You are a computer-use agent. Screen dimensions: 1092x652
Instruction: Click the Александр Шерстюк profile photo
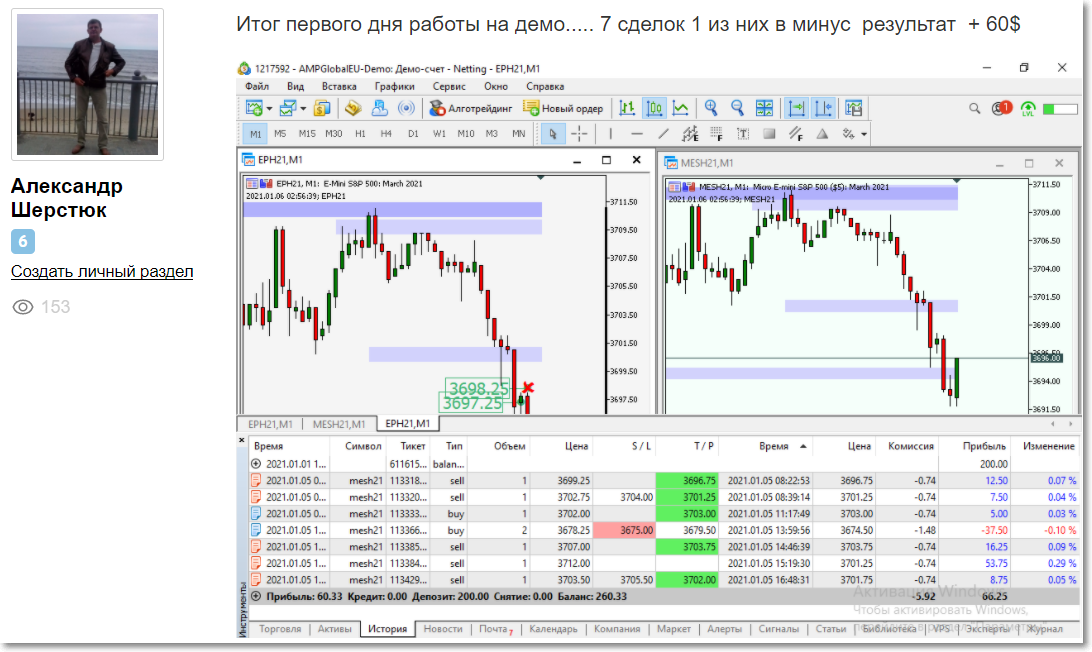[x=88, y=84]
